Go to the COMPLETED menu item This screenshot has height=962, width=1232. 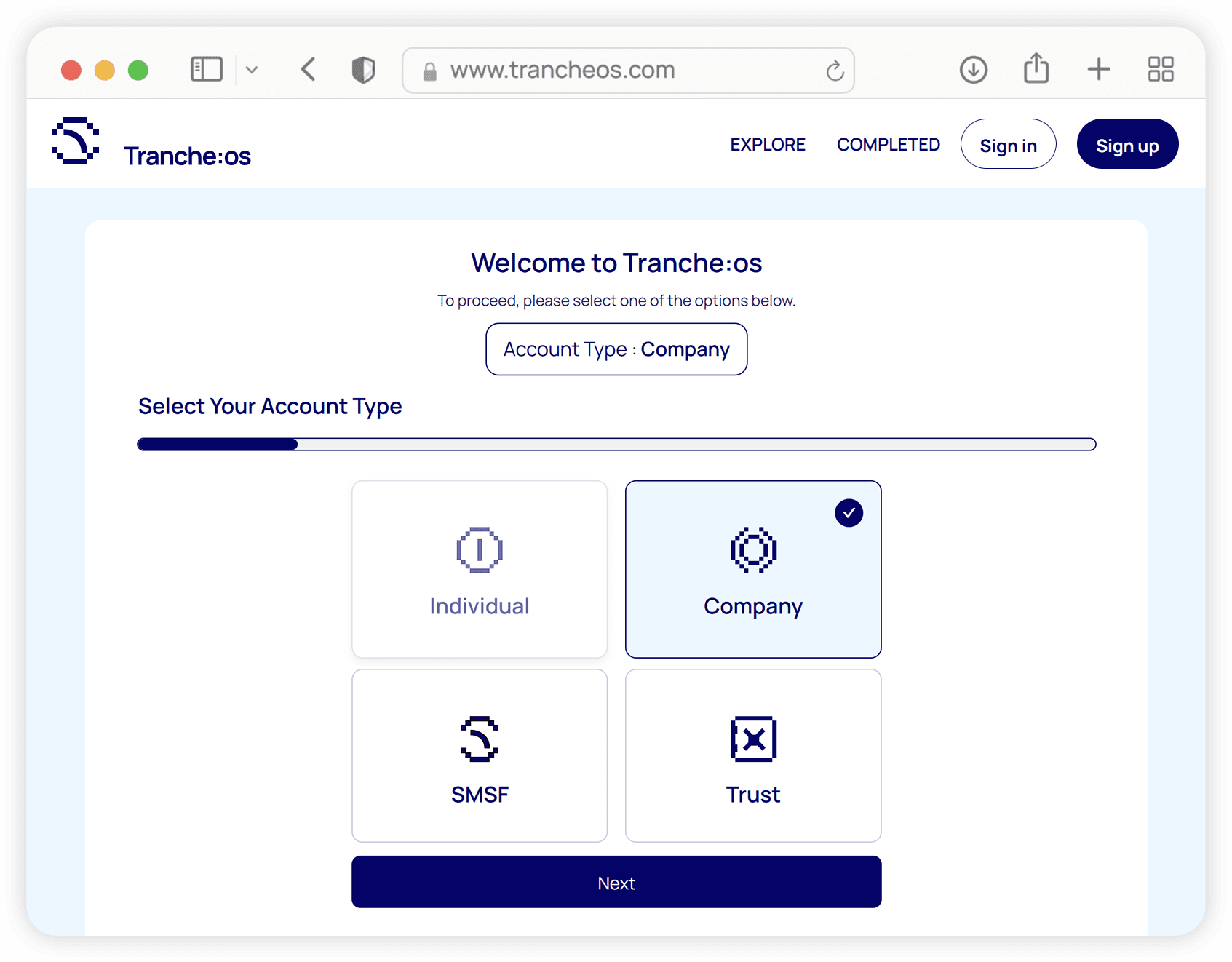(888, 145)
